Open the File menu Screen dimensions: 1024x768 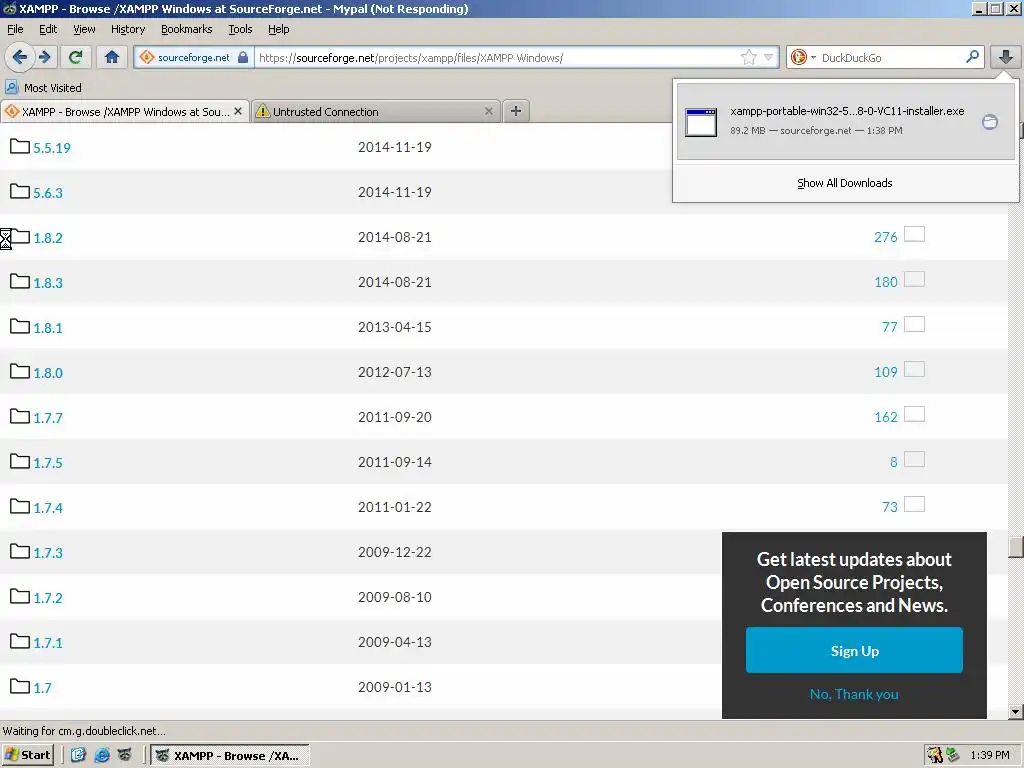(x=15, y=29)
